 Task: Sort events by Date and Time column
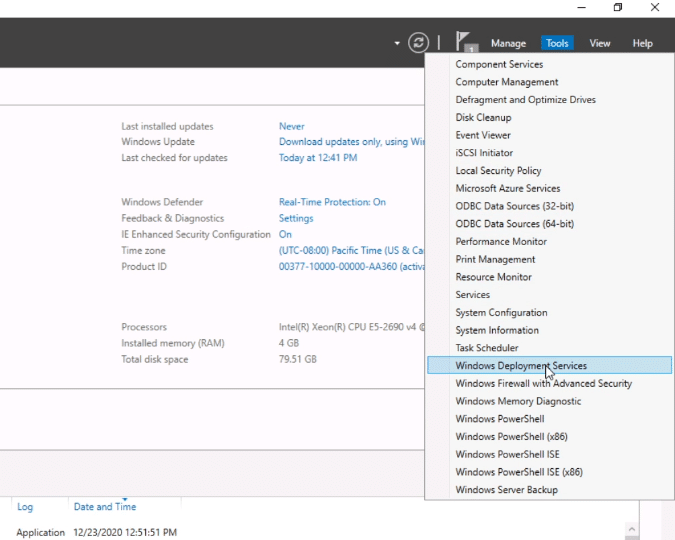(105, 507)
